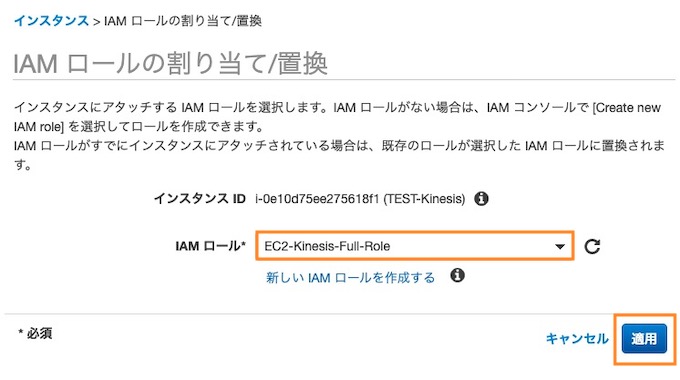Click the IAM role] を選択して description line

139,127
